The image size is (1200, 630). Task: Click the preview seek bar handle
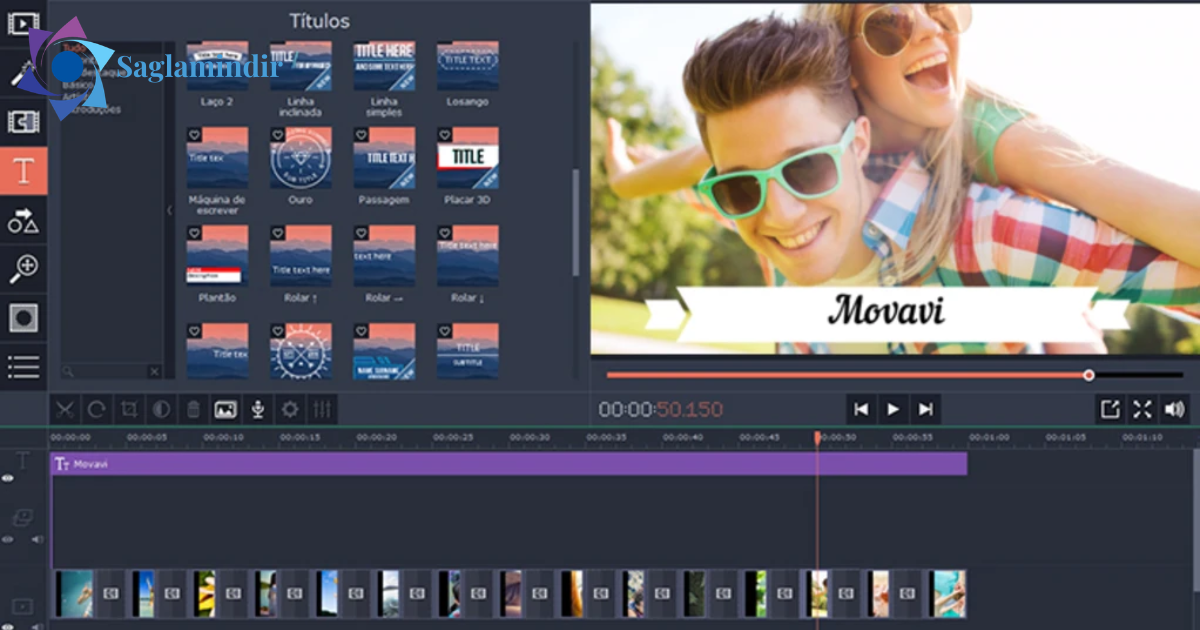[1089, 375]
